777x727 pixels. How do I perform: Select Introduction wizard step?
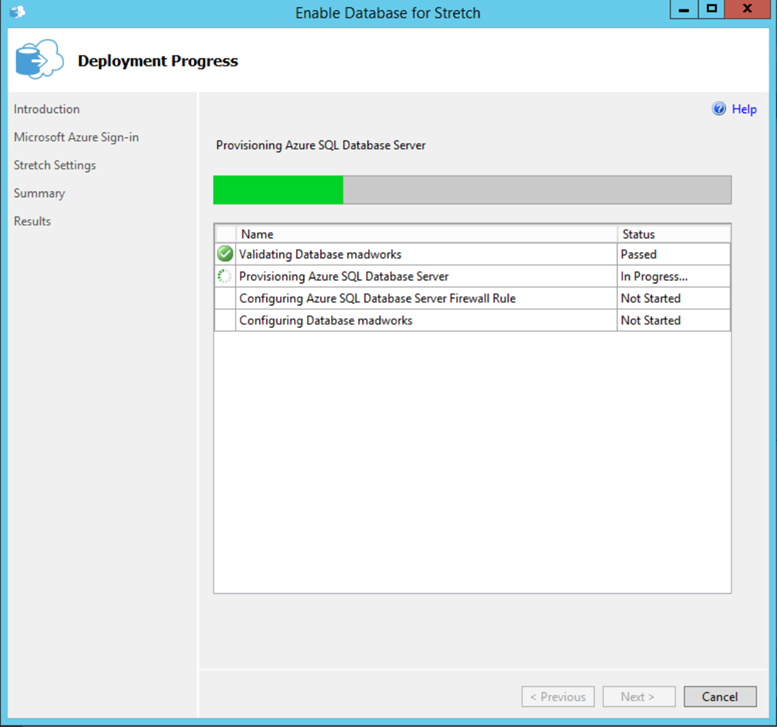click(x=47, y=109)
